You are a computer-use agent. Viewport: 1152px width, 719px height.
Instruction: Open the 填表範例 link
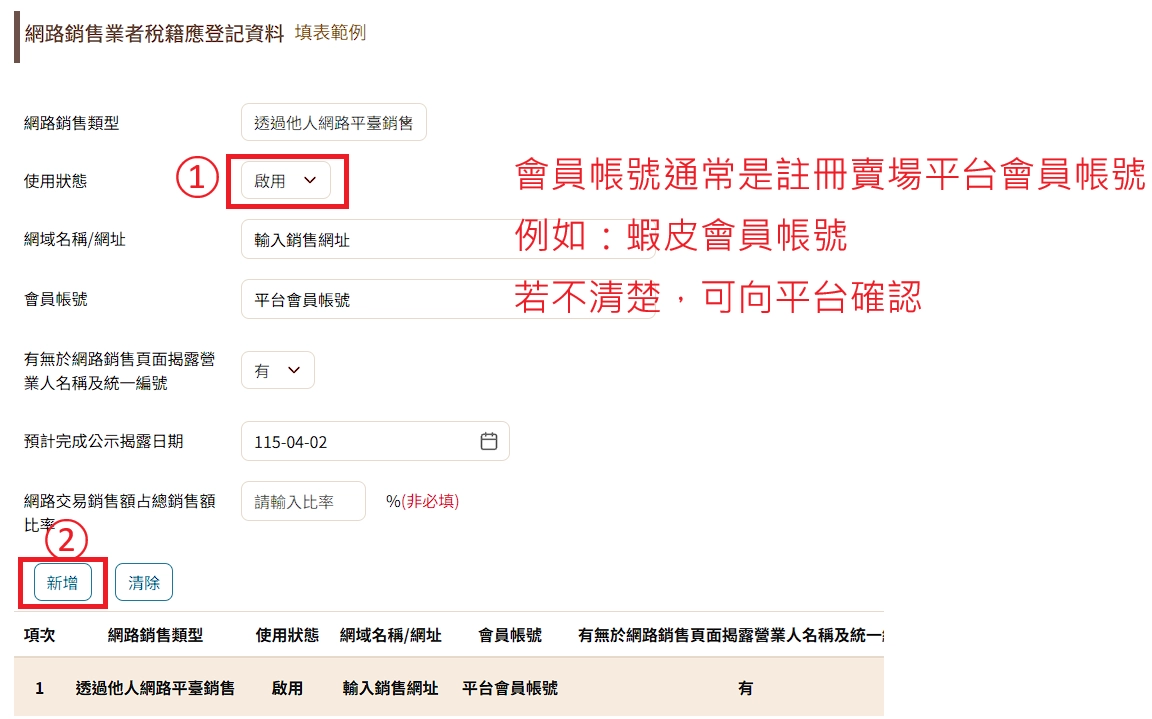coord(330,33)
